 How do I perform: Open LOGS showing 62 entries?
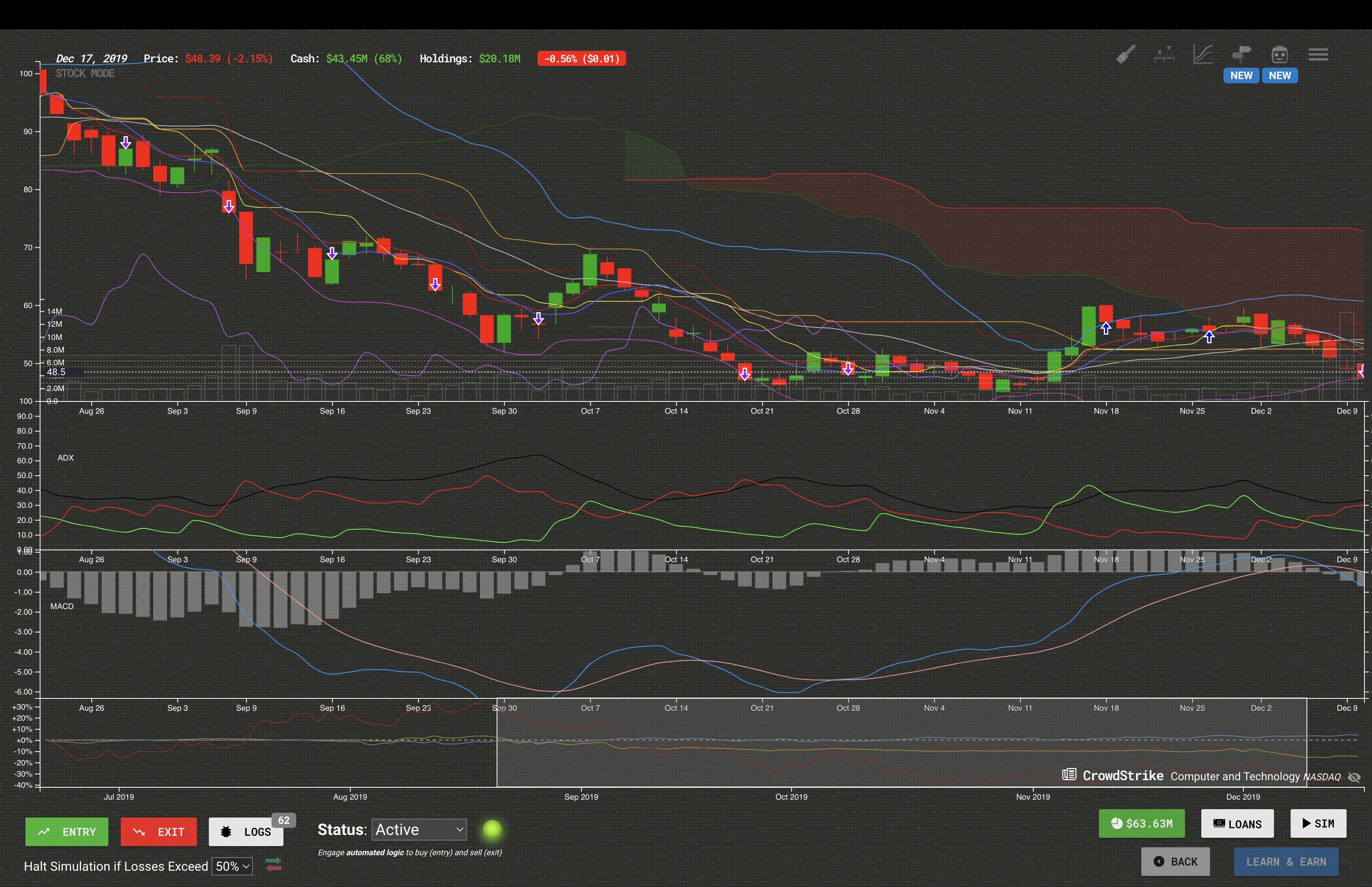click(x=246, y=832)
